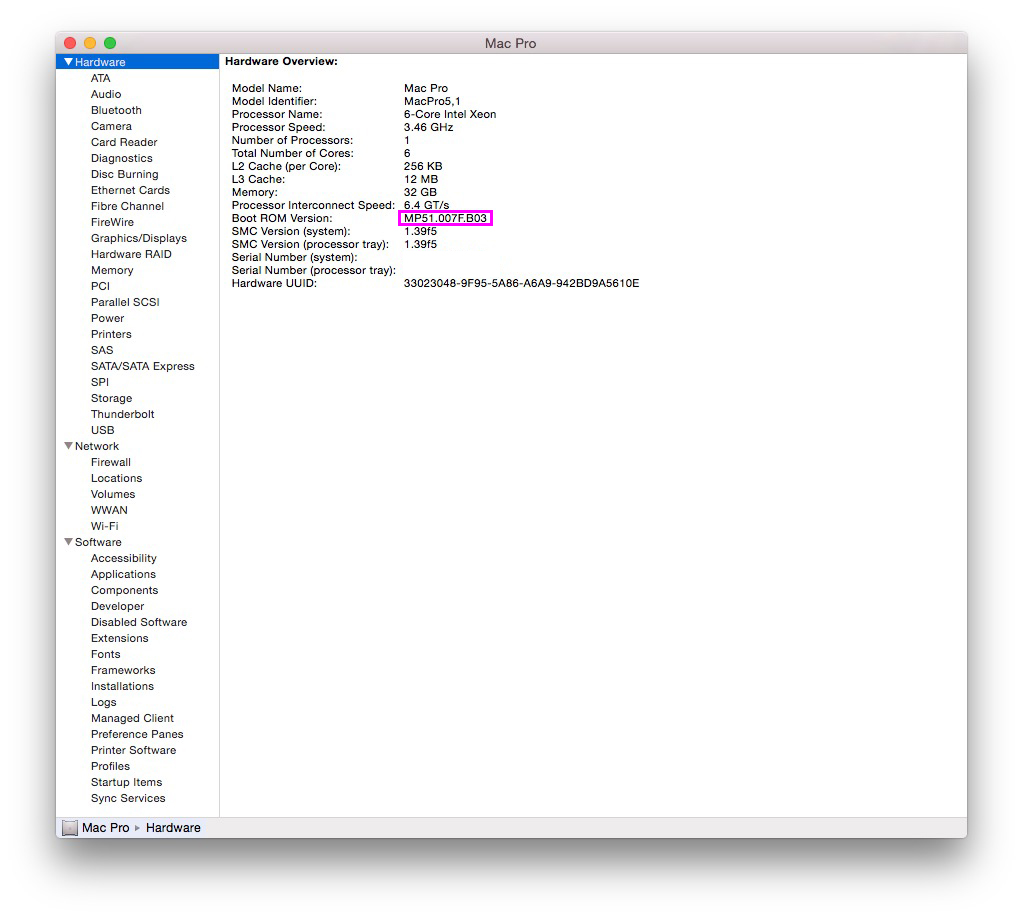Click the Mac Pro computer icon in path bar

[x=70, y=827]
